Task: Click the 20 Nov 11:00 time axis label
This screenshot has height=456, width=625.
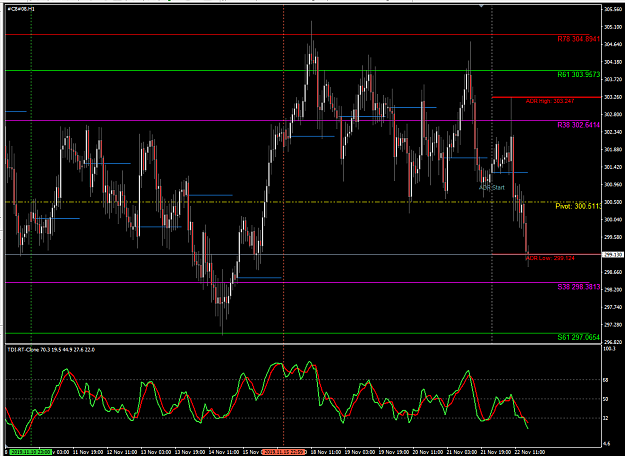Action: (x=429, y=452)
